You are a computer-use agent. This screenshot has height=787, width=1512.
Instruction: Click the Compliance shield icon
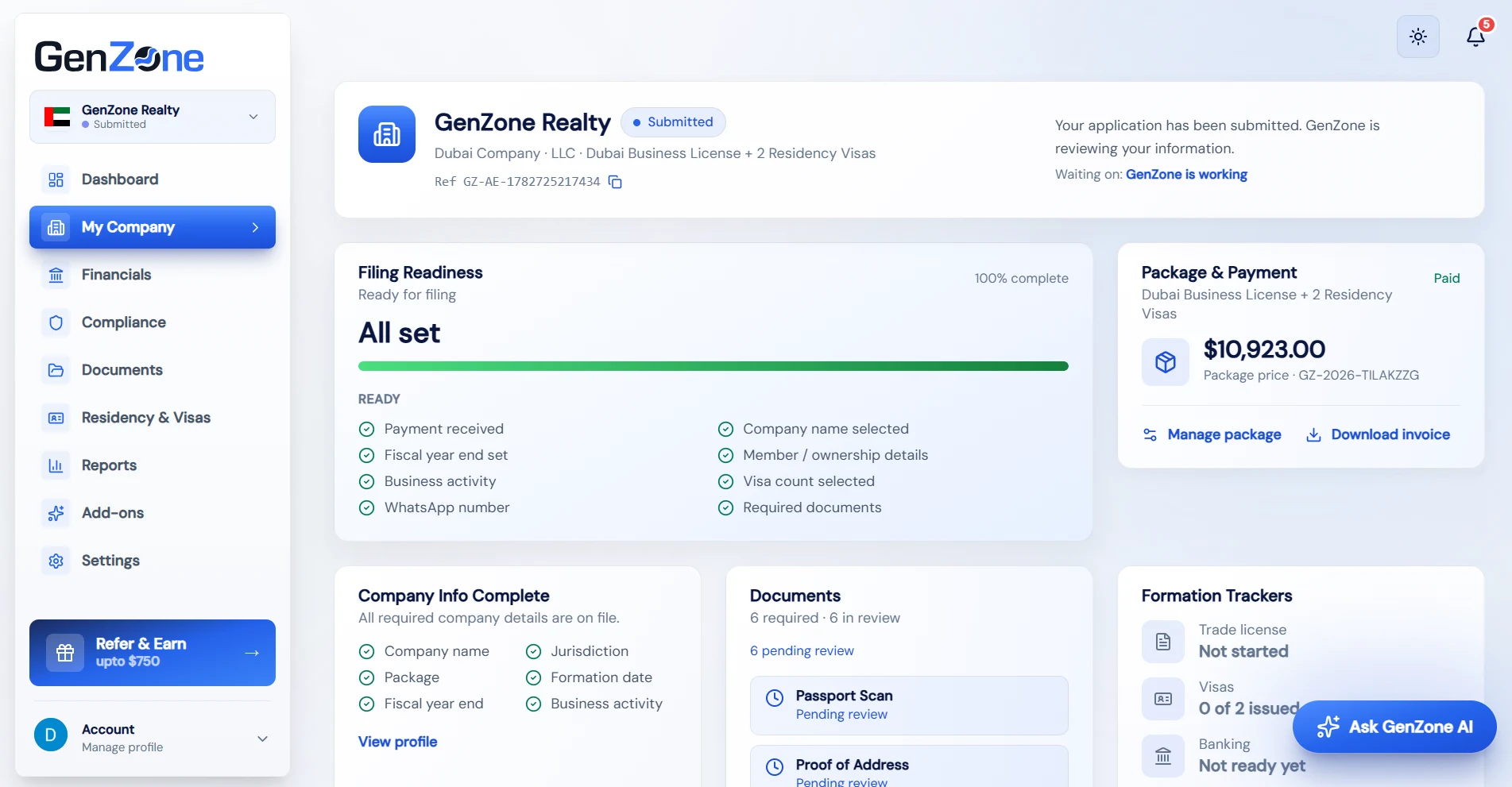coord(56,322)
